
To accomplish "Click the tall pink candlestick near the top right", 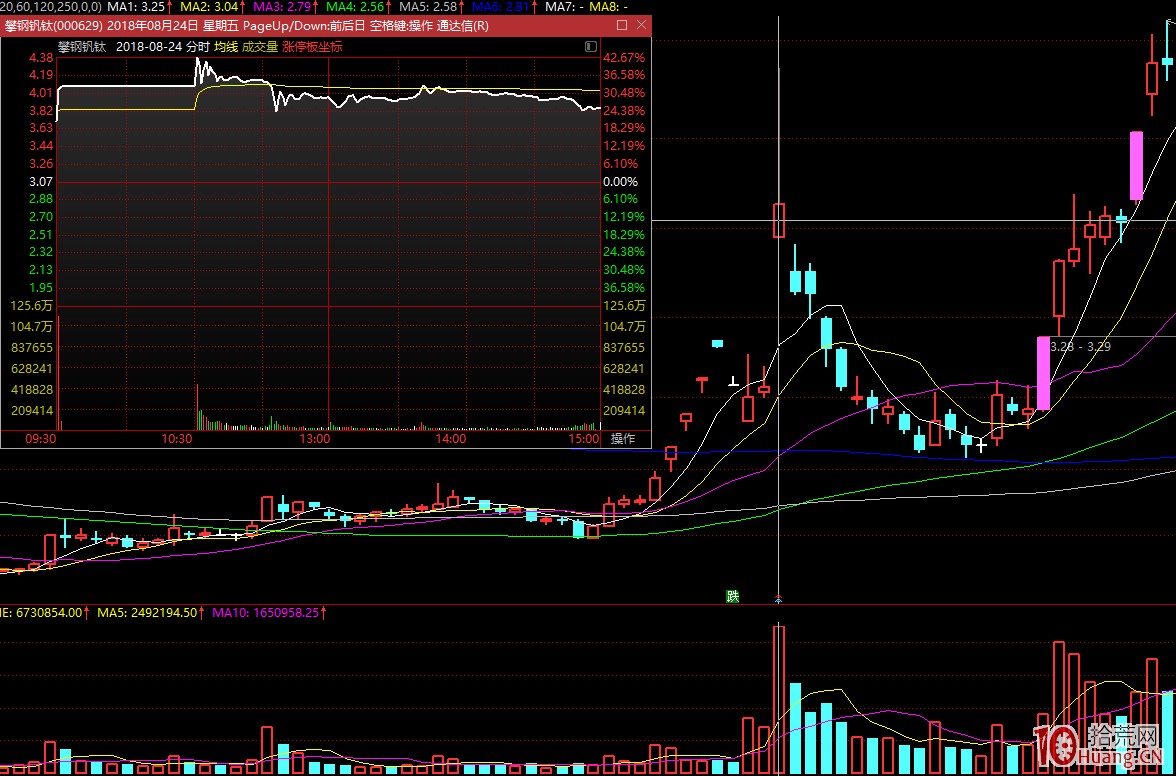I will click(x=1136, y=165).
